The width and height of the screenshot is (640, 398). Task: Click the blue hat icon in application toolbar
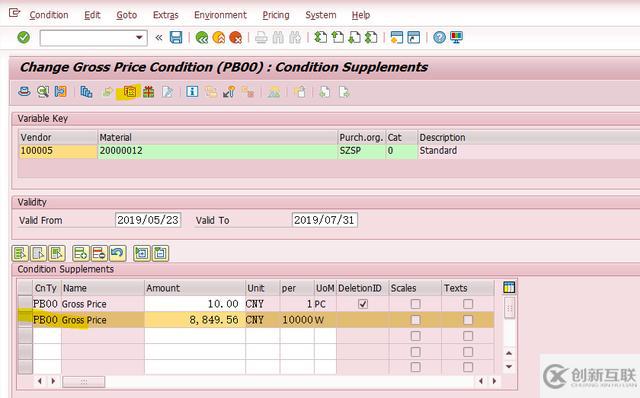point(24,92)
